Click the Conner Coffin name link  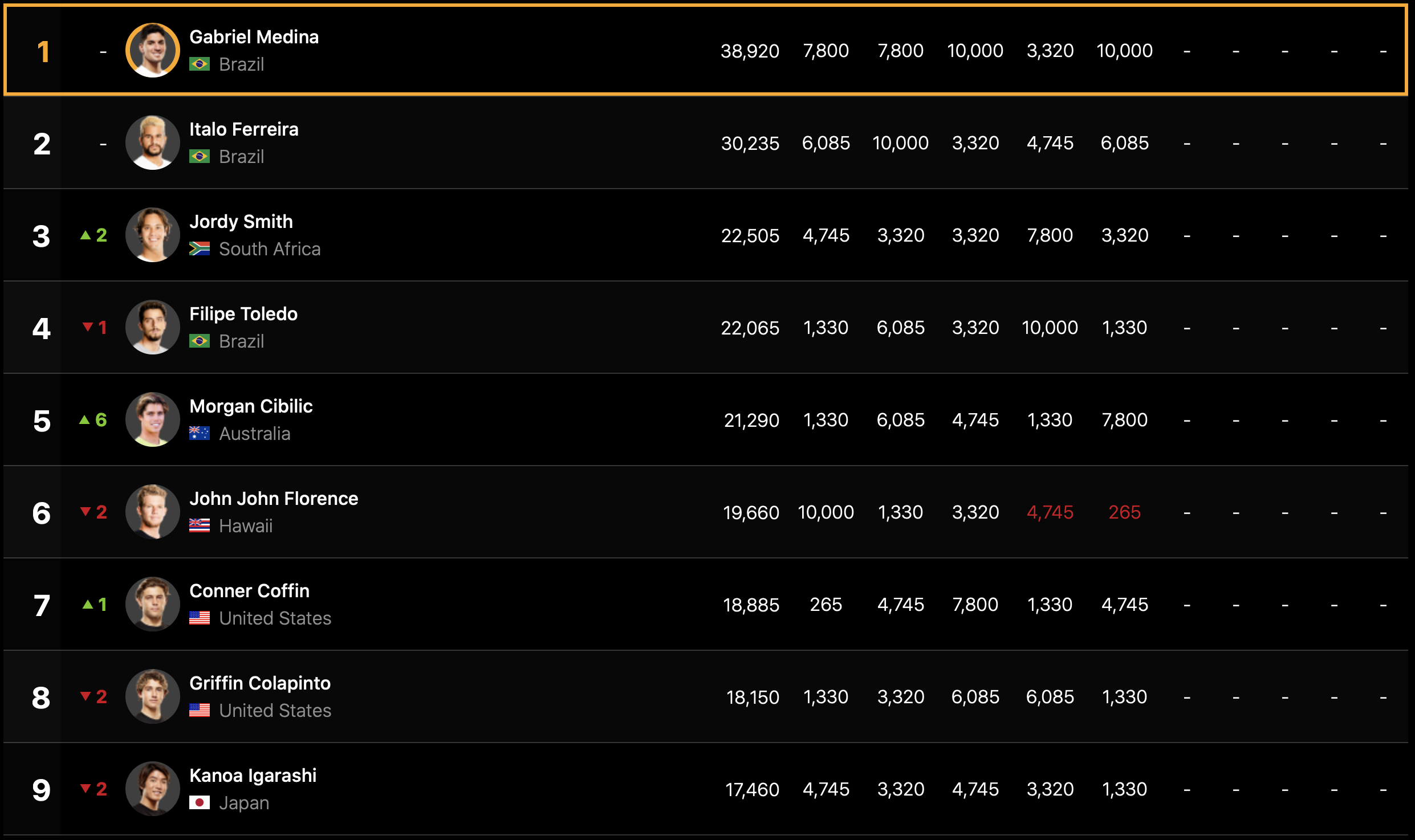coord(249,591)
